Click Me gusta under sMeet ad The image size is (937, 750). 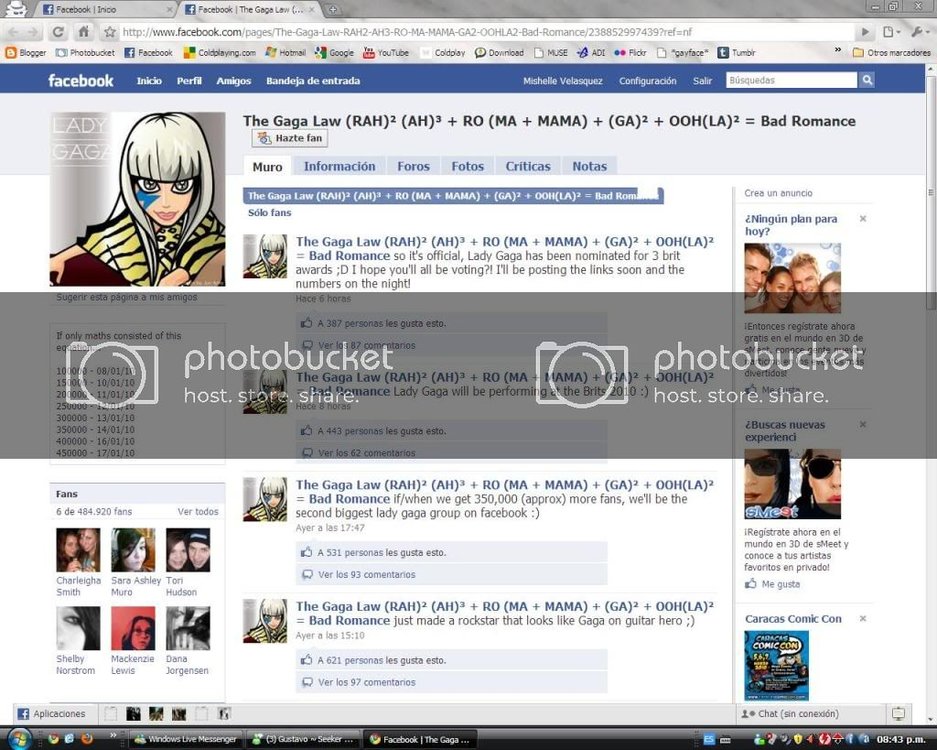(780, 584)
